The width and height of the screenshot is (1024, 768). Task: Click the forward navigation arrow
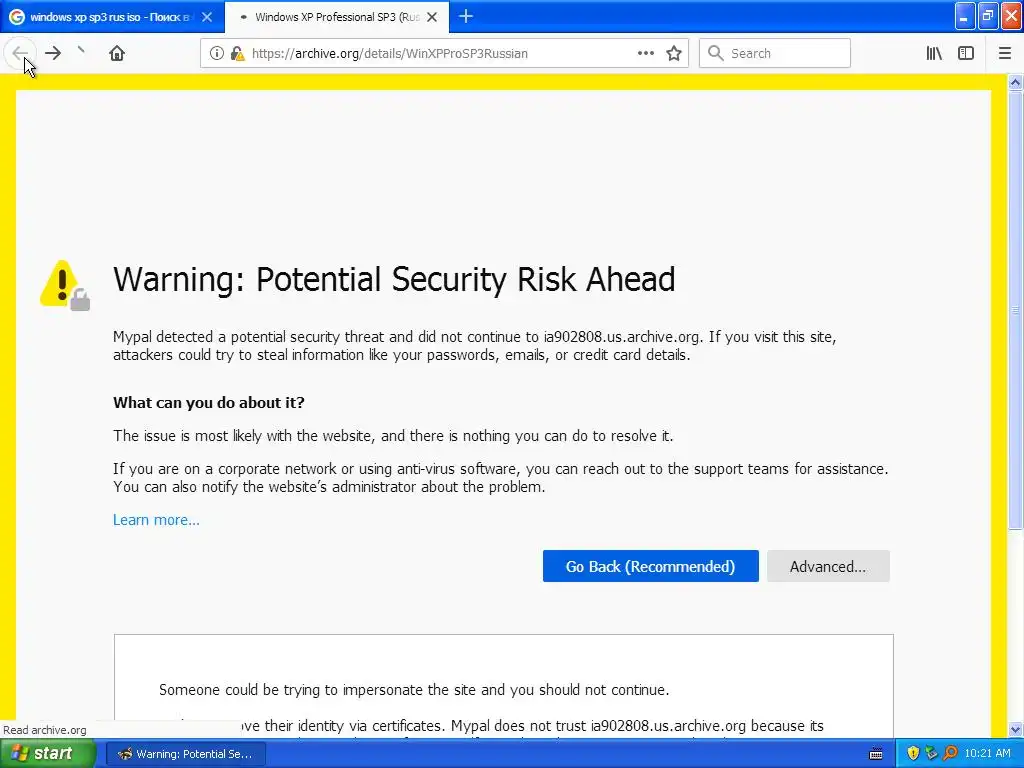53,53
